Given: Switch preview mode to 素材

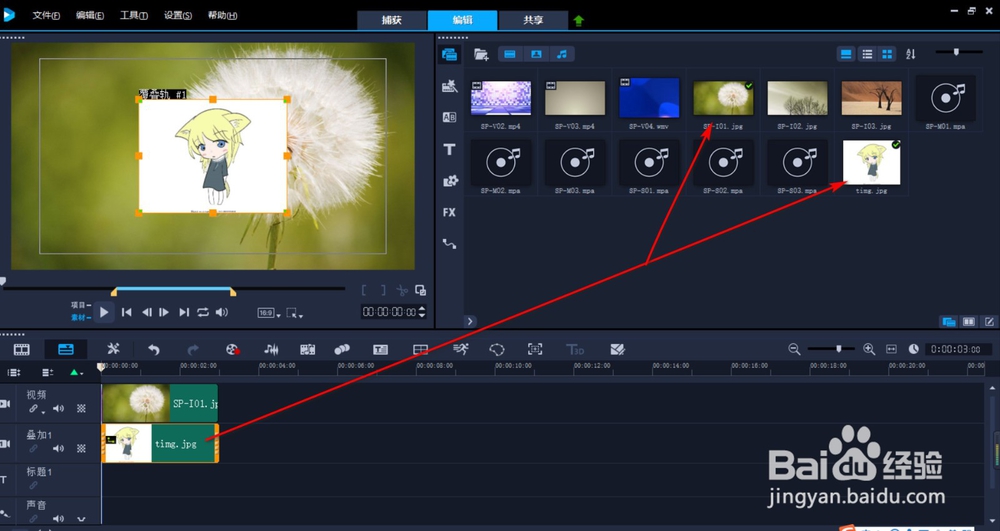Looking at the screenshot, I should click(x=80, y=317).
